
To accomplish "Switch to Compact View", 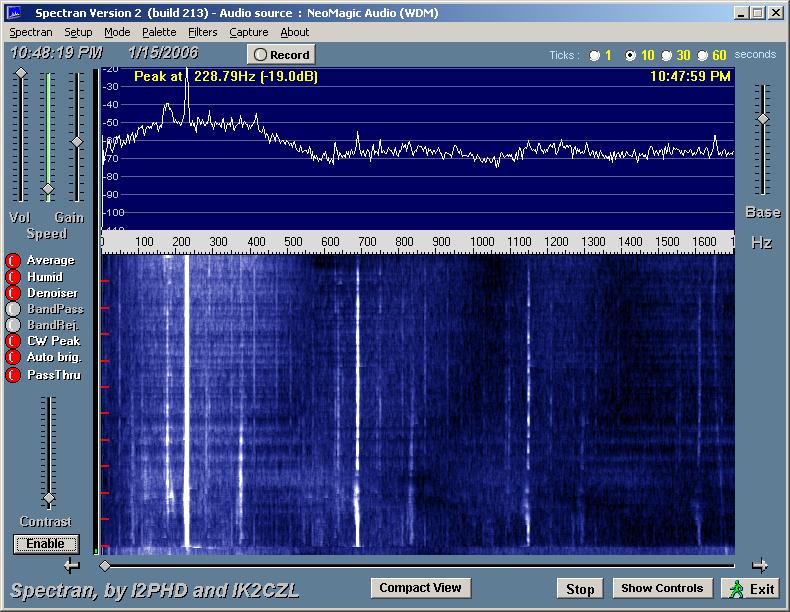I will (421, 588).
